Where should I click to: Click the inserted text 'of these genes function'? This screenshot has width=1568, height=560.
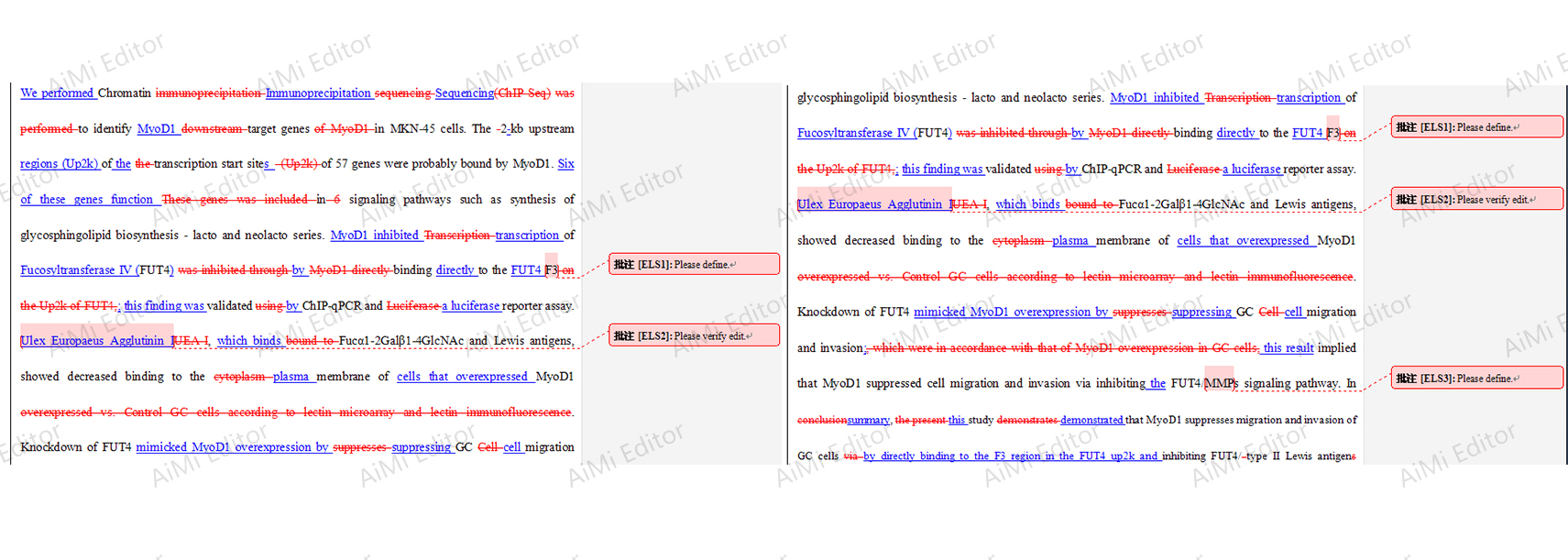point(87,199)
